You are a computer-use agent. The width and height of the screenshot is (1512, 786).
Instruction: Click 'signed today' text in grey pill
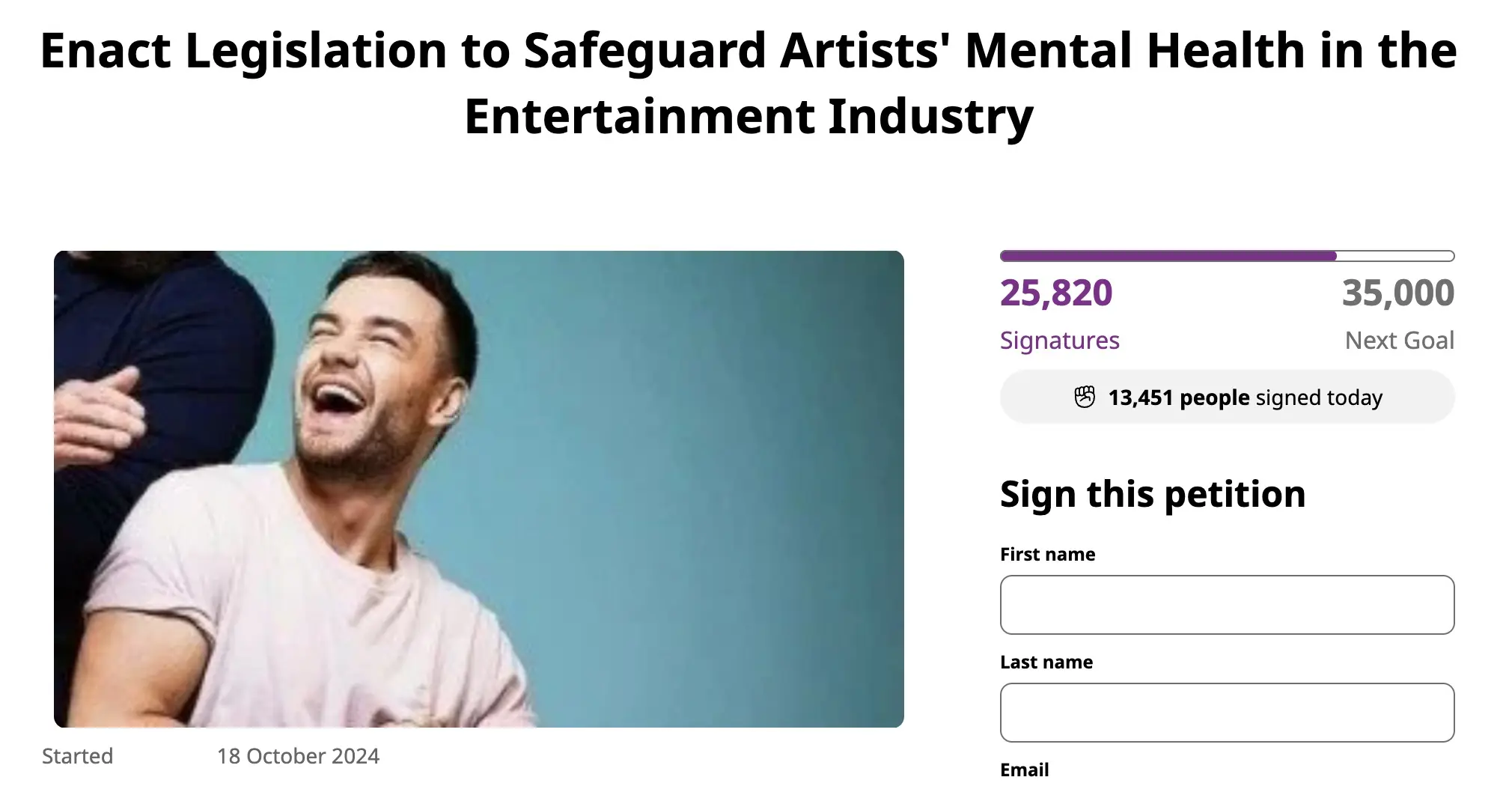(1319, 397)
